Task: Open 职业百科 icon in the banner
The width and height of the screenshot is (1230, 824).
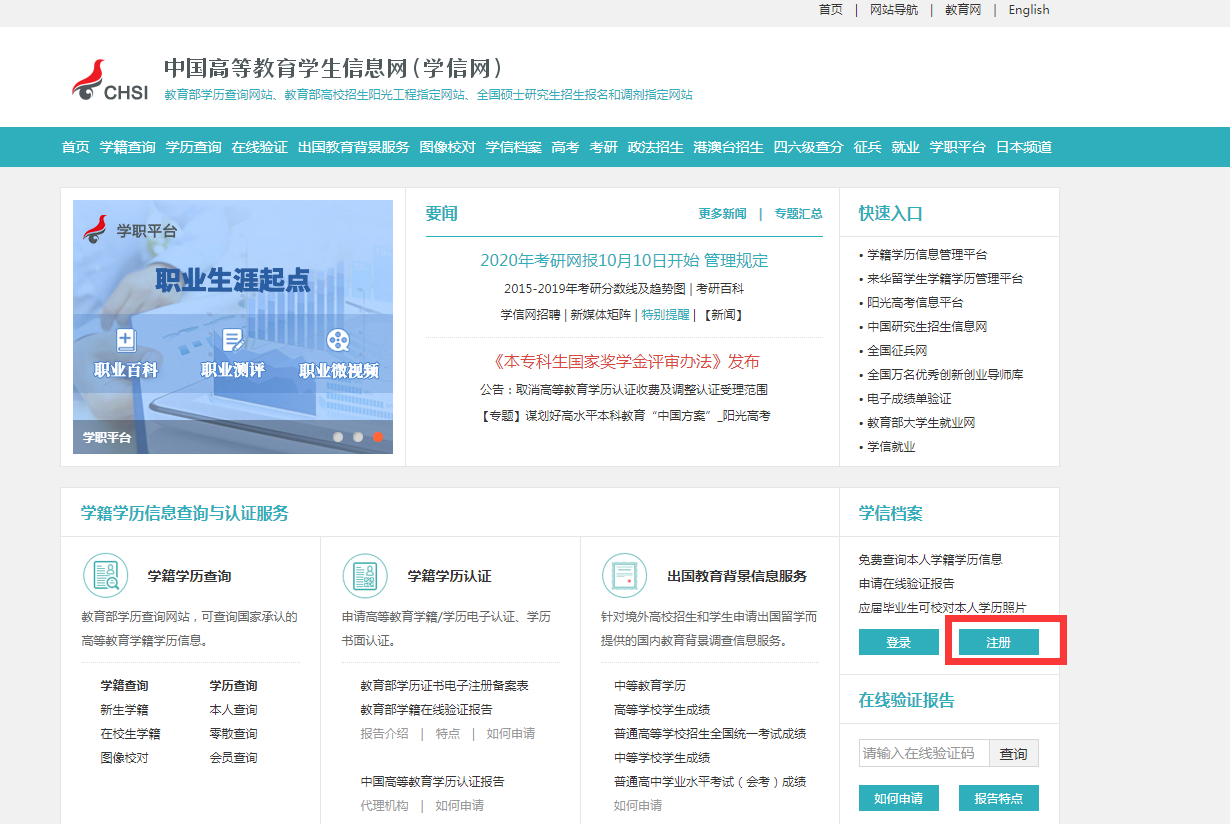Action: (x=126, y=340)
